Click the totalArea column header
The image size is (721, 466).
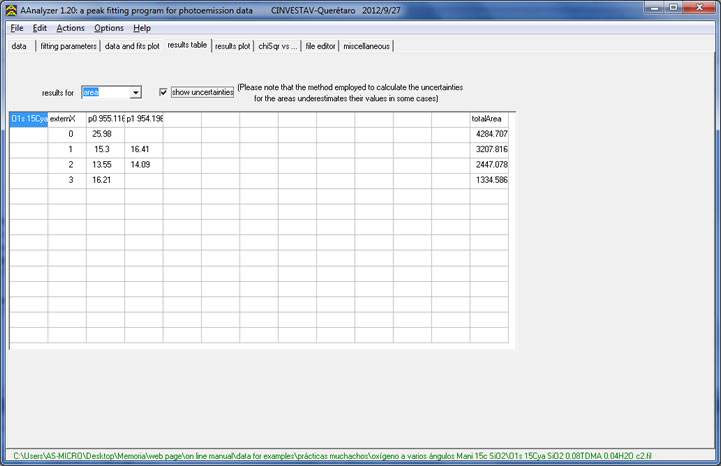pos(489,119)
